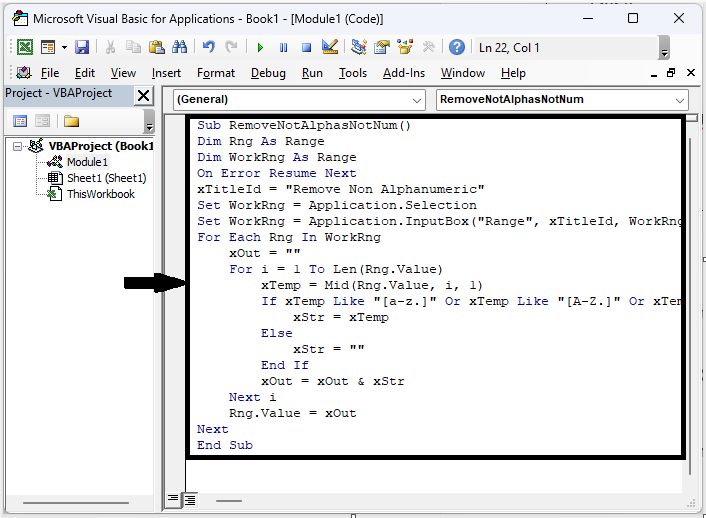The width and height of the screenshot is (706, 518).
Task: Open Project Explorer icon in toolbar
Action: tap(359, 47)
